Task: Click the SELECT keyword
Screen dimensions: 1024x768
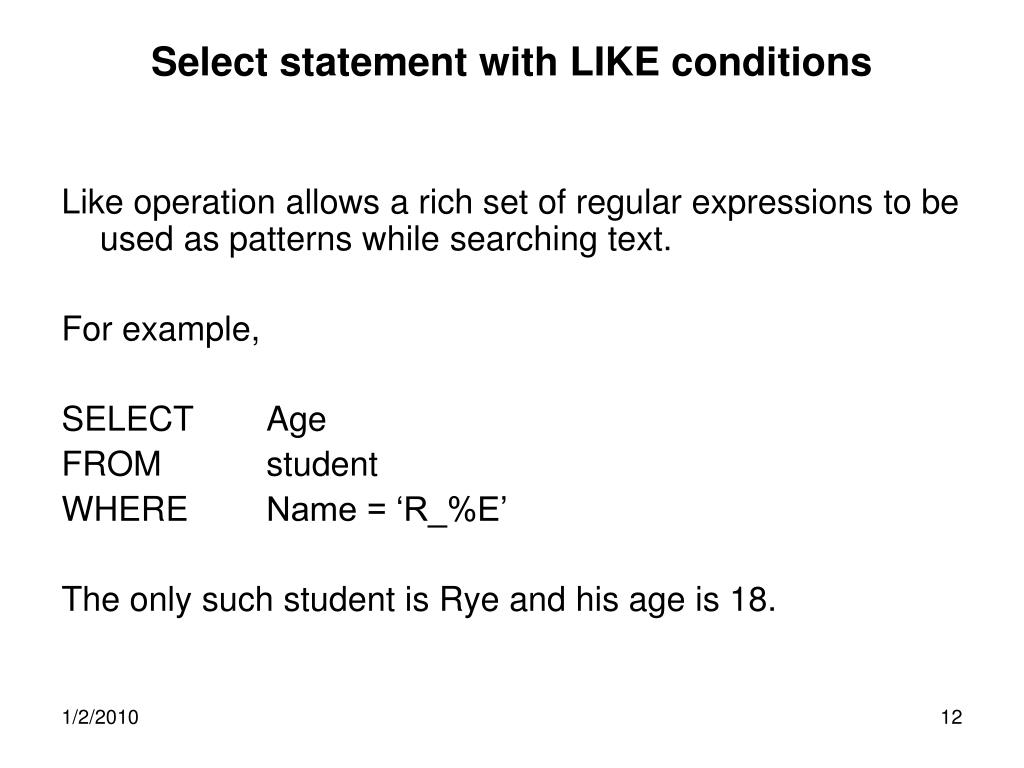Action: point(127,419)
